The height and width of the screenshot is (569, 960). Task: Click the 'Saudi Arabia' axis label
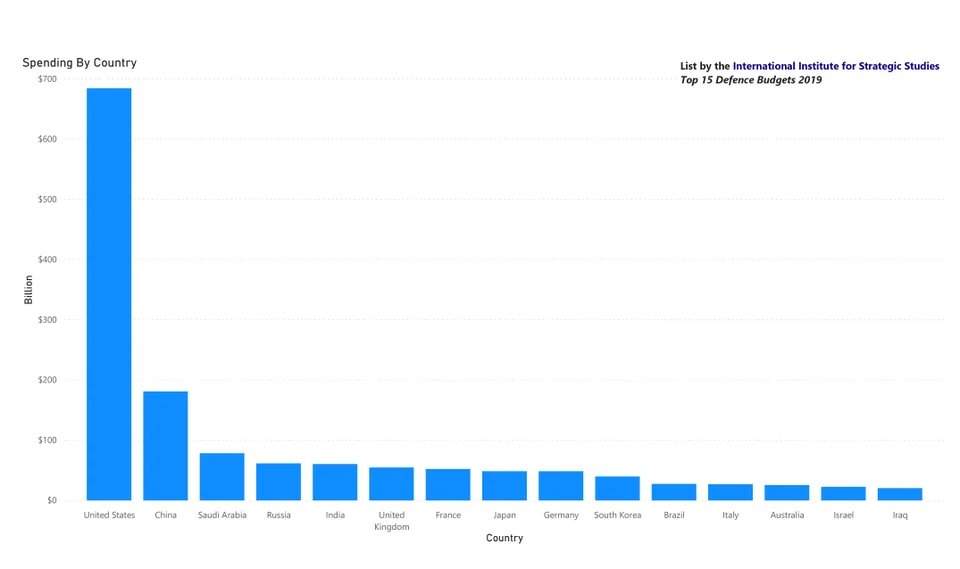222,515
